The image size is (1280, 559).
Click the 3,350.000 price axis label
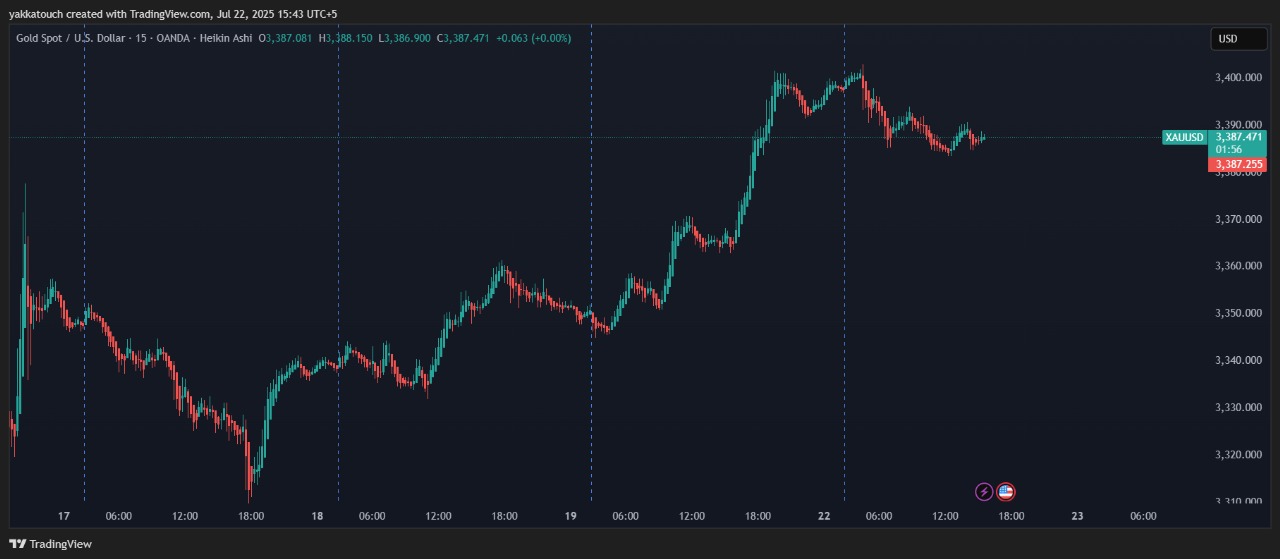(x=1238, y=313)
